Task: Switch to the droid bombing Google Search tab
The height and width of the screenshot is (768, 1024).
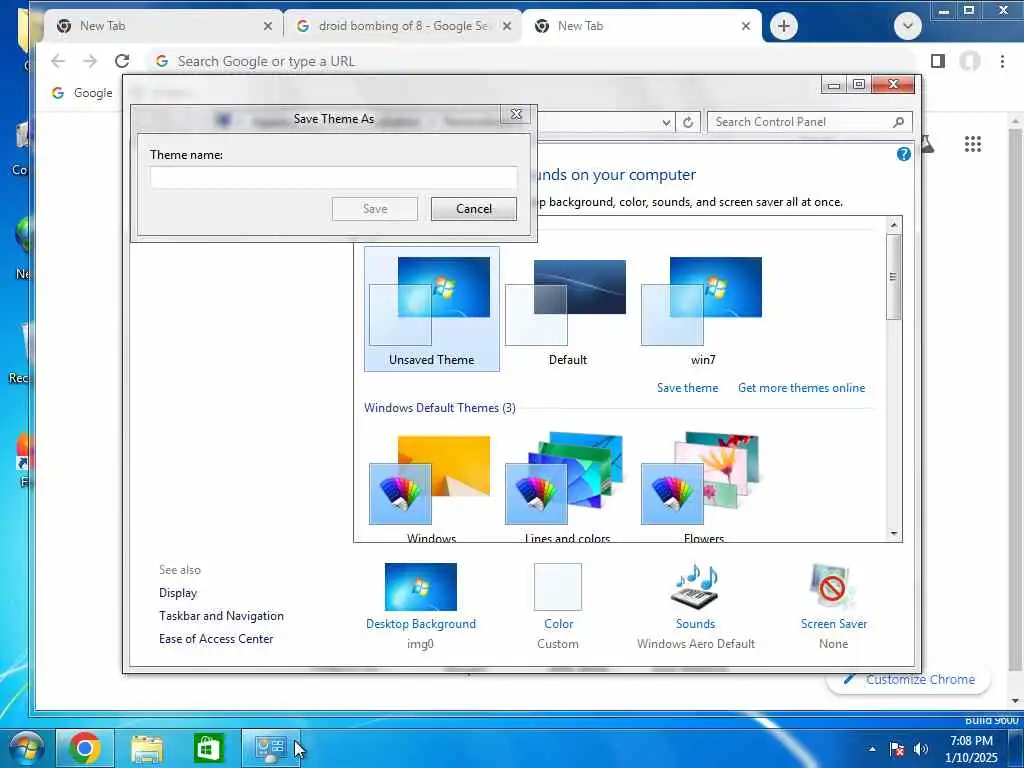Action: pyautogui.click(x=402, y=26)
